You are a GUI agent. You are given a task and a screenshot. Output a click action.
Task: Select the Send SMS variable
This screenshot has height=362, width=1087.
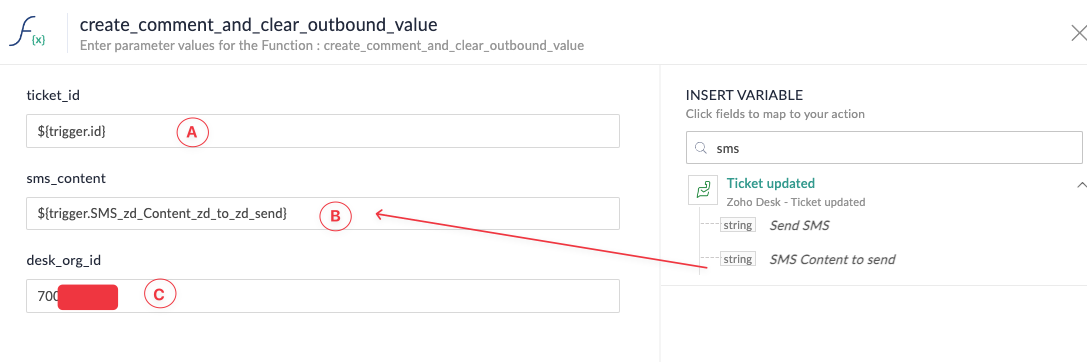[799, 225]
